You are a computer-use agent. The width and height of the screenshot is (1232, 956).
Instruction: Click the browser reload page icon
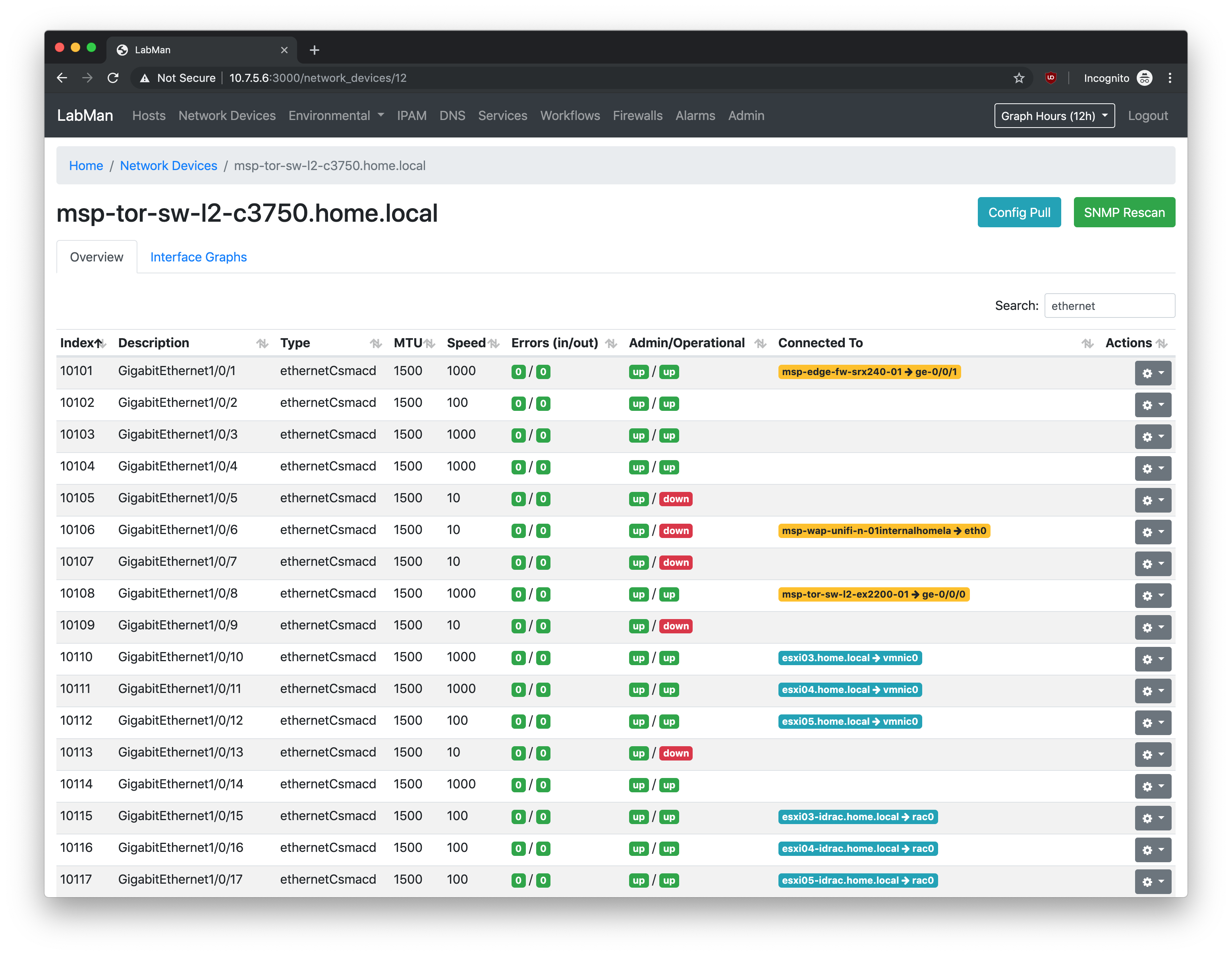coord(113,78)
